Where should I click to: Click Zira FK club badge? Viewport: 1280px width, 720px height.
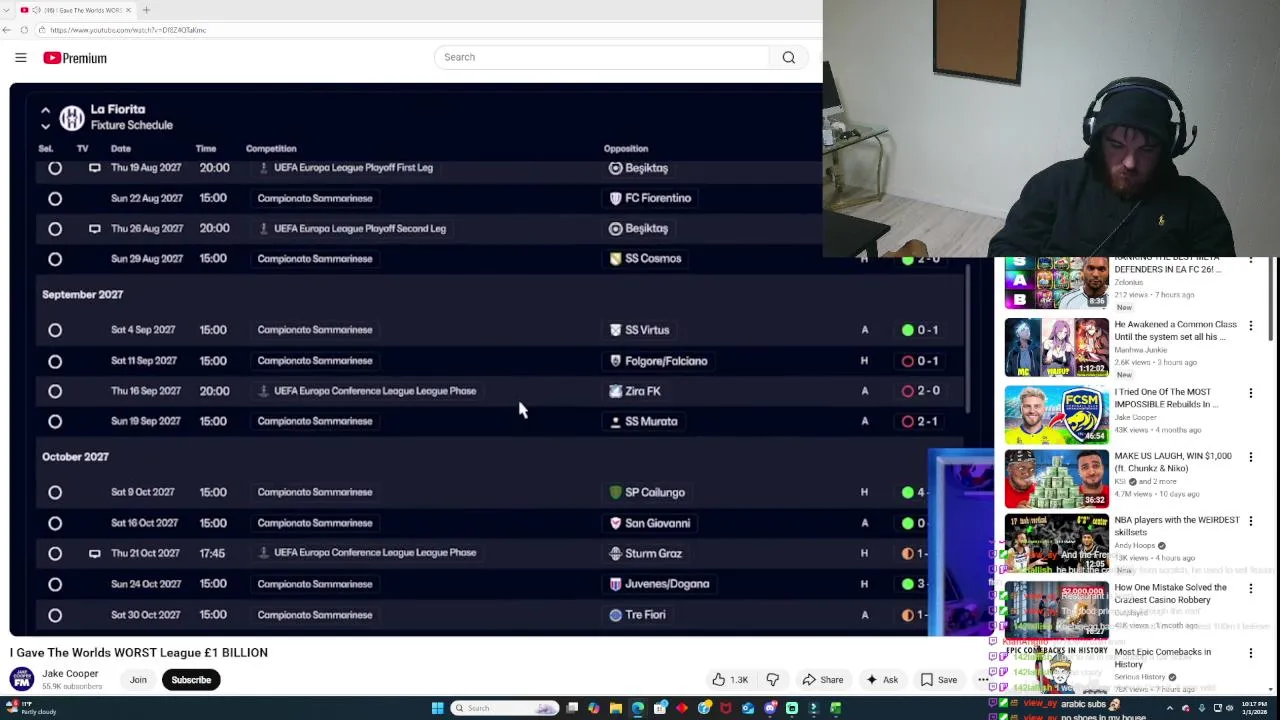(615, 391)
